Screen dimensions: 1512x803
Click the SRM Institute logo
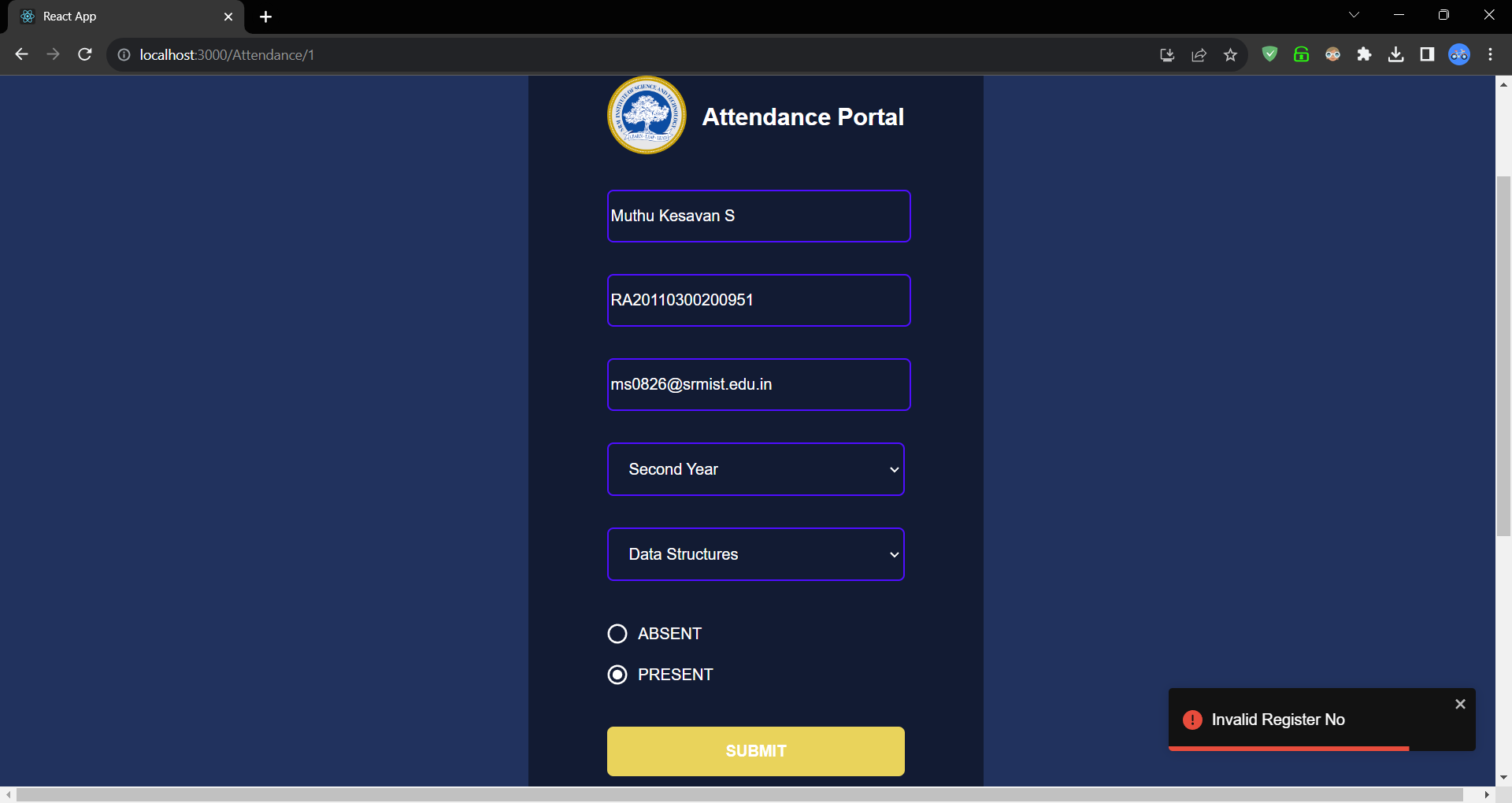point(646,115)
